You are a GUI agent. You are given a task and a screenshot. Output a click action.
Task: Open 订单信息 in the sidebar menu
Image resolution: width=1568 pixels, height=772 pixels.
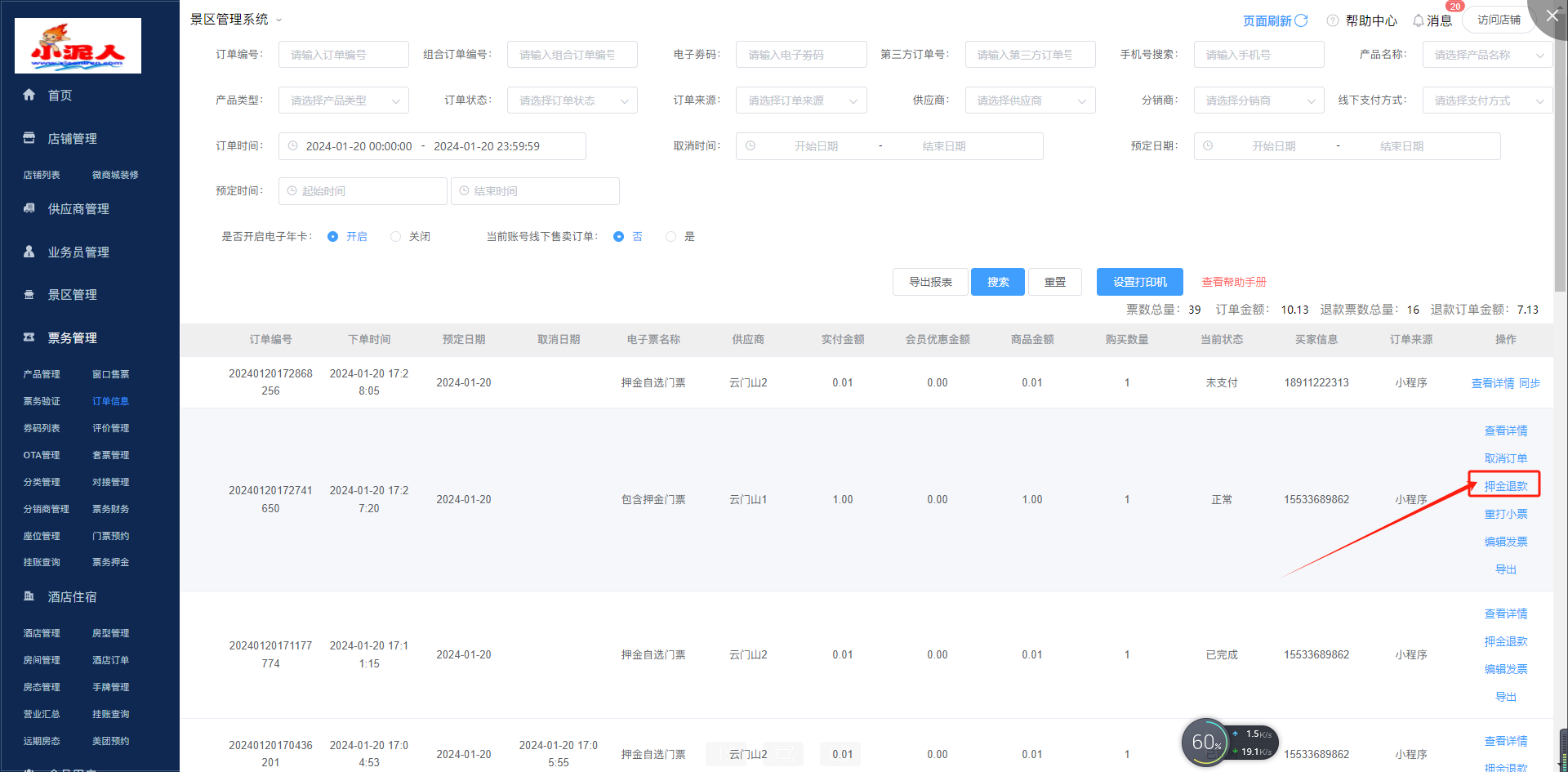[110, 401]
